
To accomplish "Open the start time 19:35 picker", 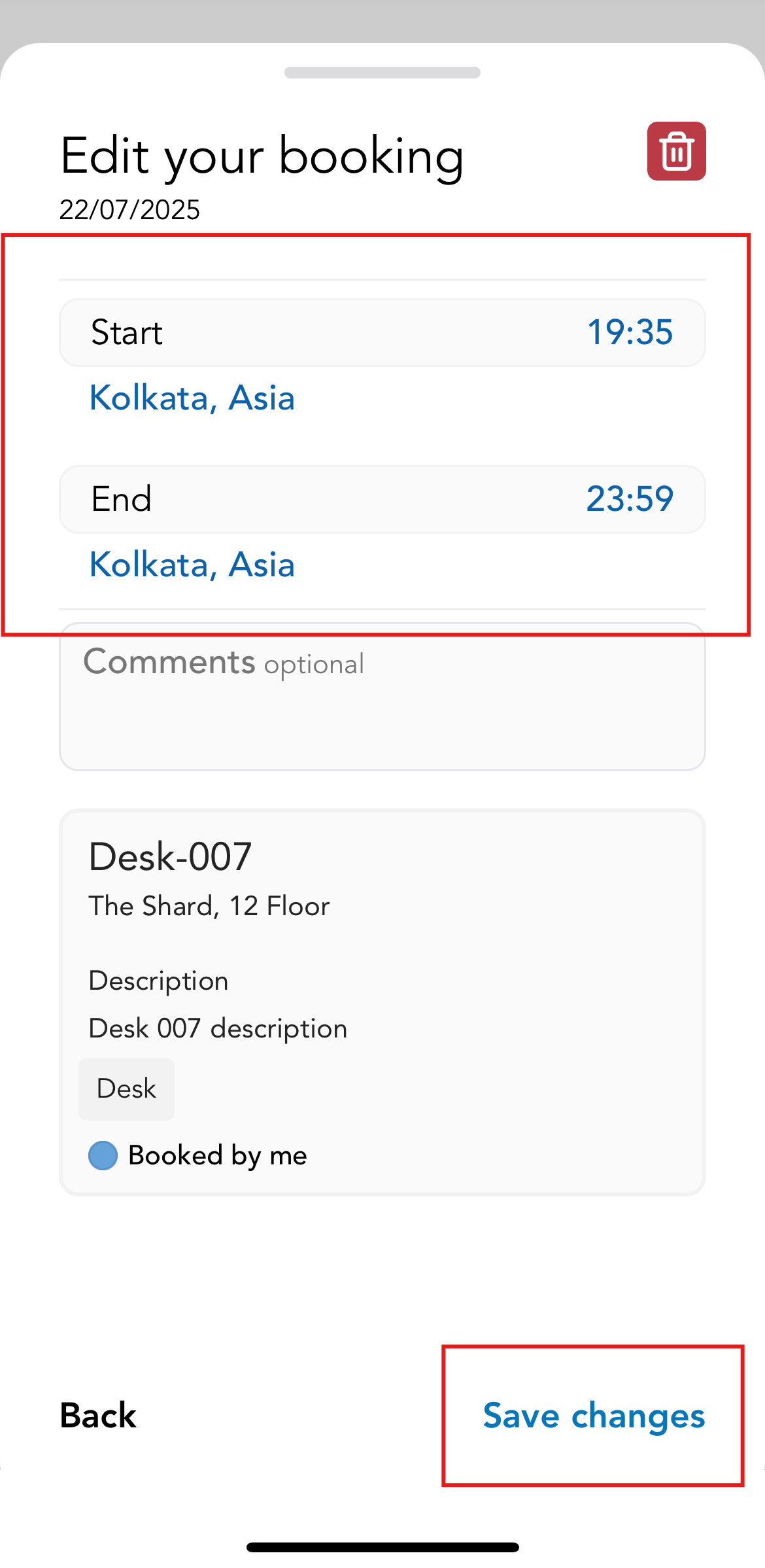I will point(630,332).
